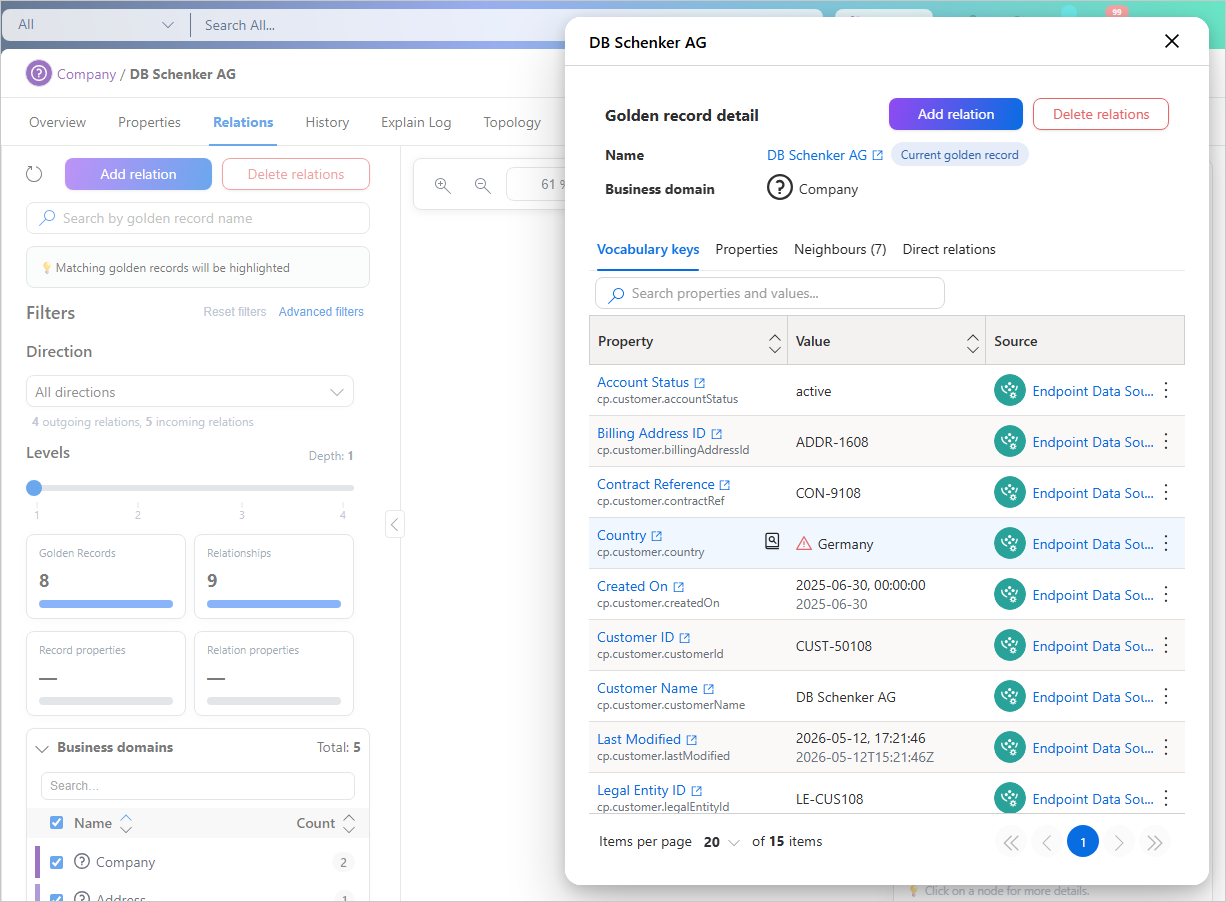Click the Levels depth slider handle
This screenshot has width=1226, height=902.
[x=34, y=488]
